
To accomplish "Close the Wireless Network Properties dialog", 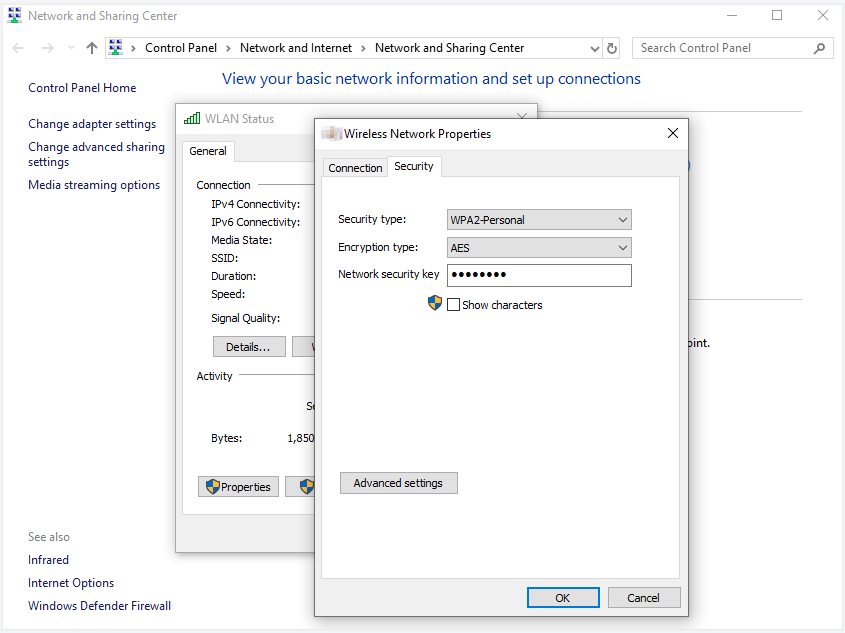I will [x=673, y=133].
